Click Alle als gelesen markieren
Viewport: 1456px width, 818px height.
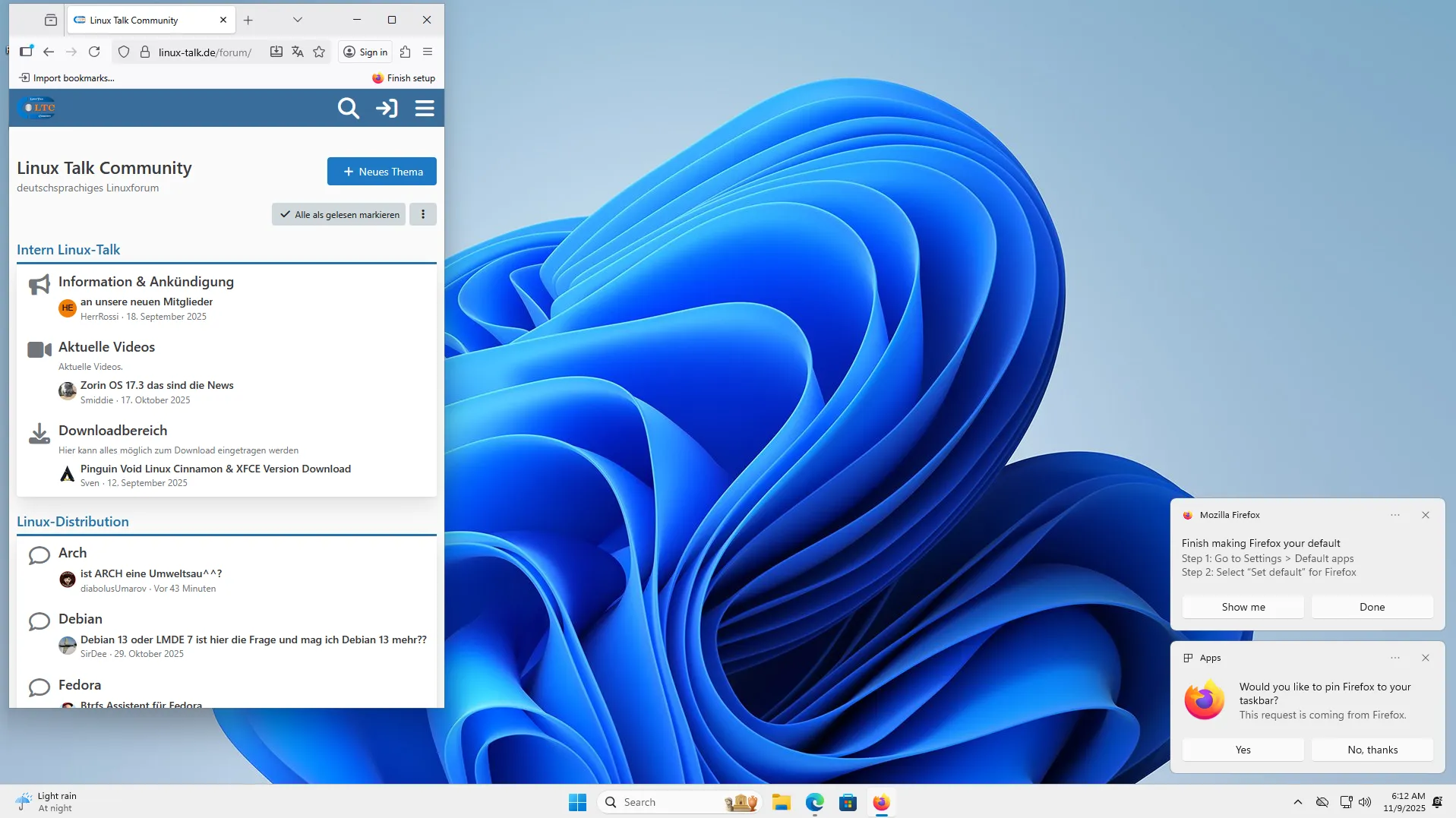(x=339, y=214)
